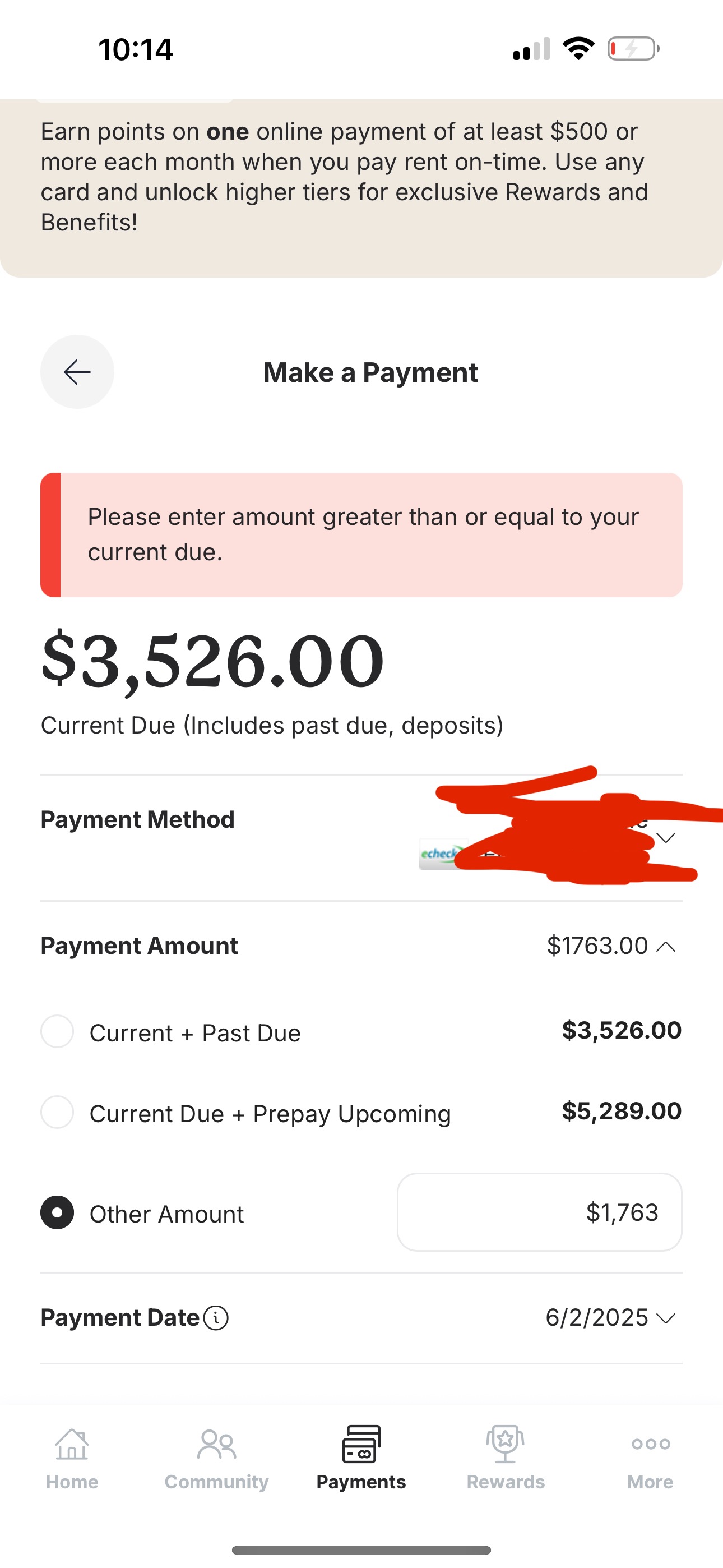Switch to the Rewards tab label

pos(505,1482)
